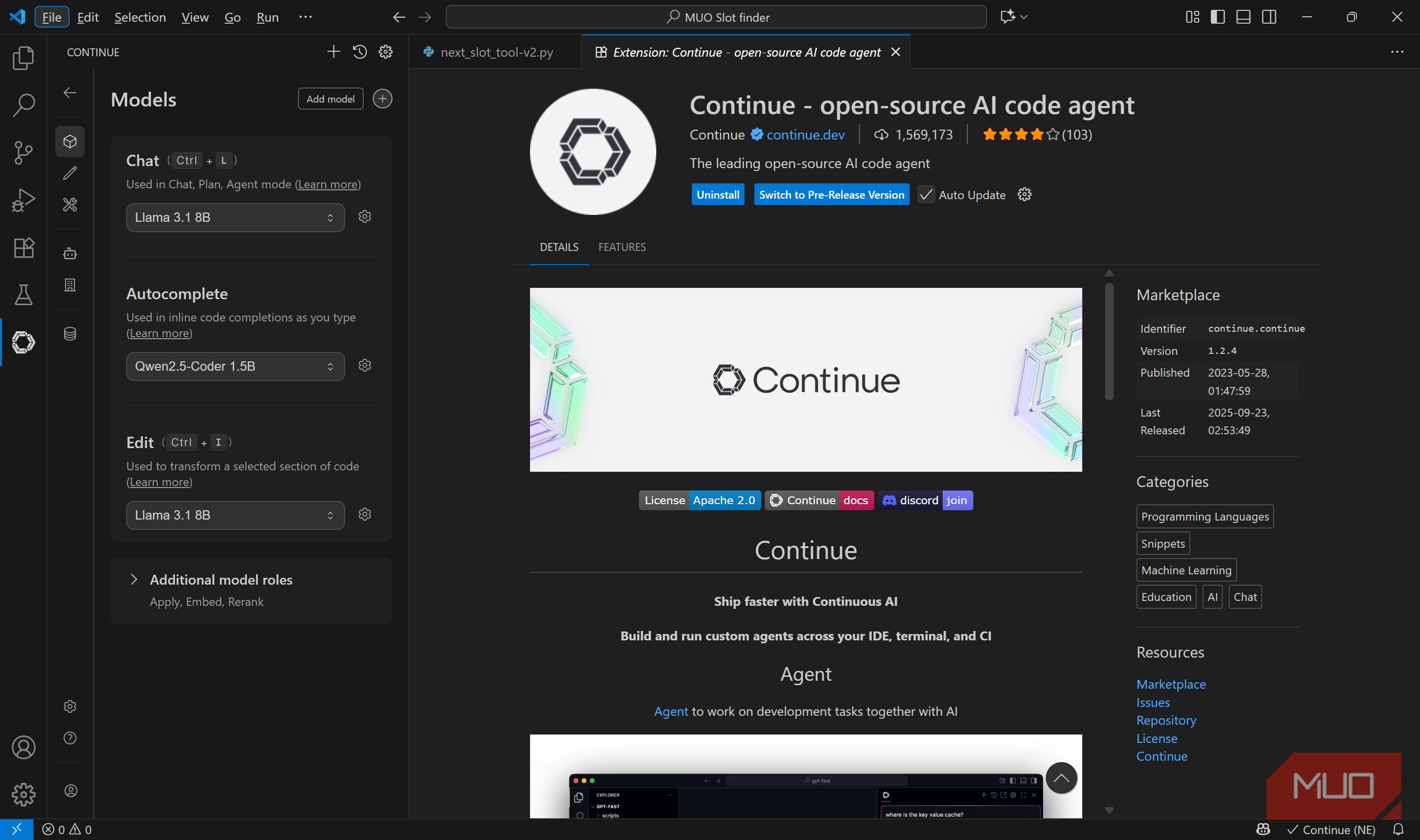Image resolution: width=1420 pixels, height=840 pixels.
Task: Toggle the bottom panel layout button
Action: click(x=1243, y=17)
